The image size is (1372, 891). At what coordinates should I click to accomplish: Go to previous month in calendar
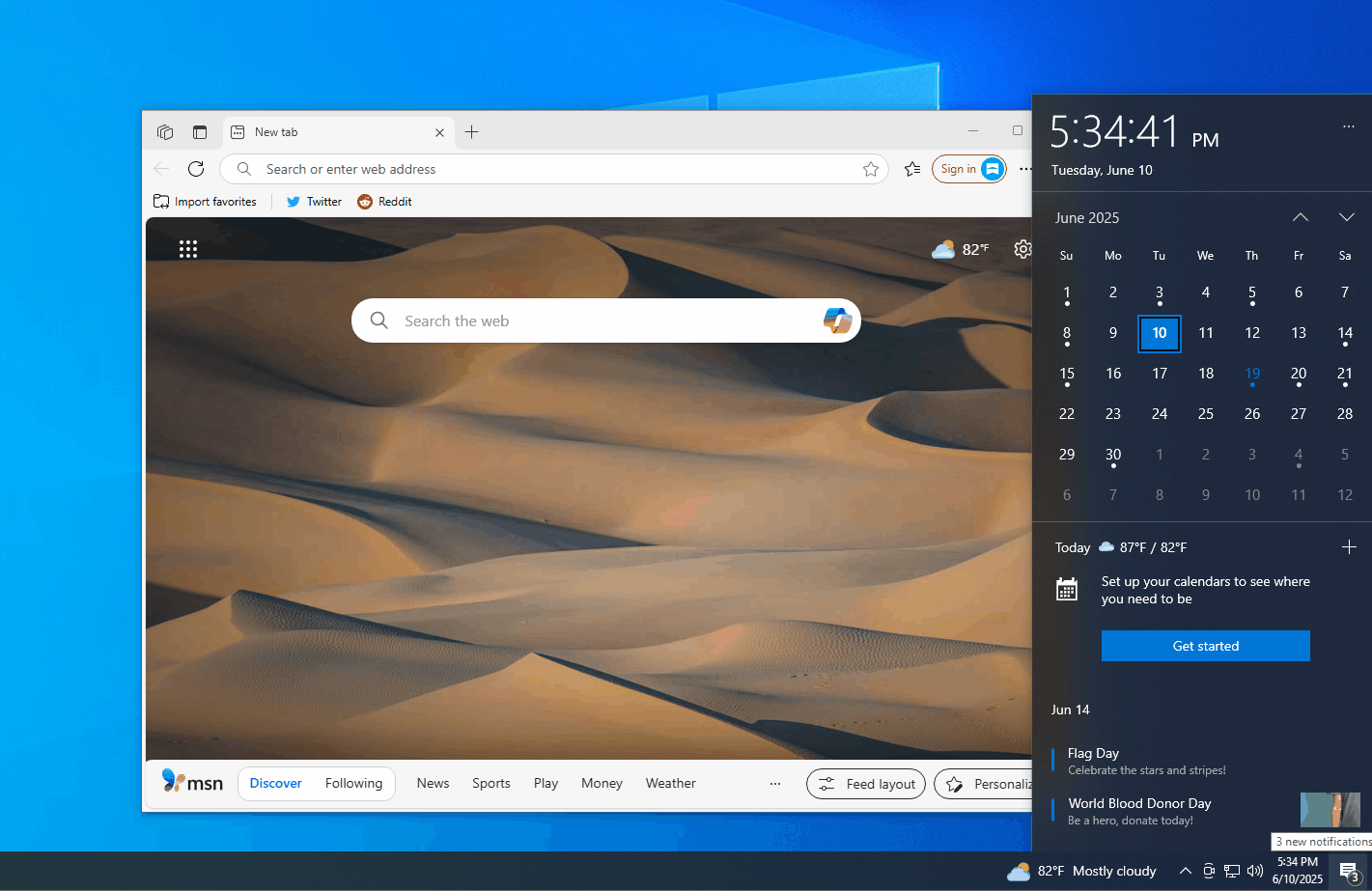tap(1301, 217)
